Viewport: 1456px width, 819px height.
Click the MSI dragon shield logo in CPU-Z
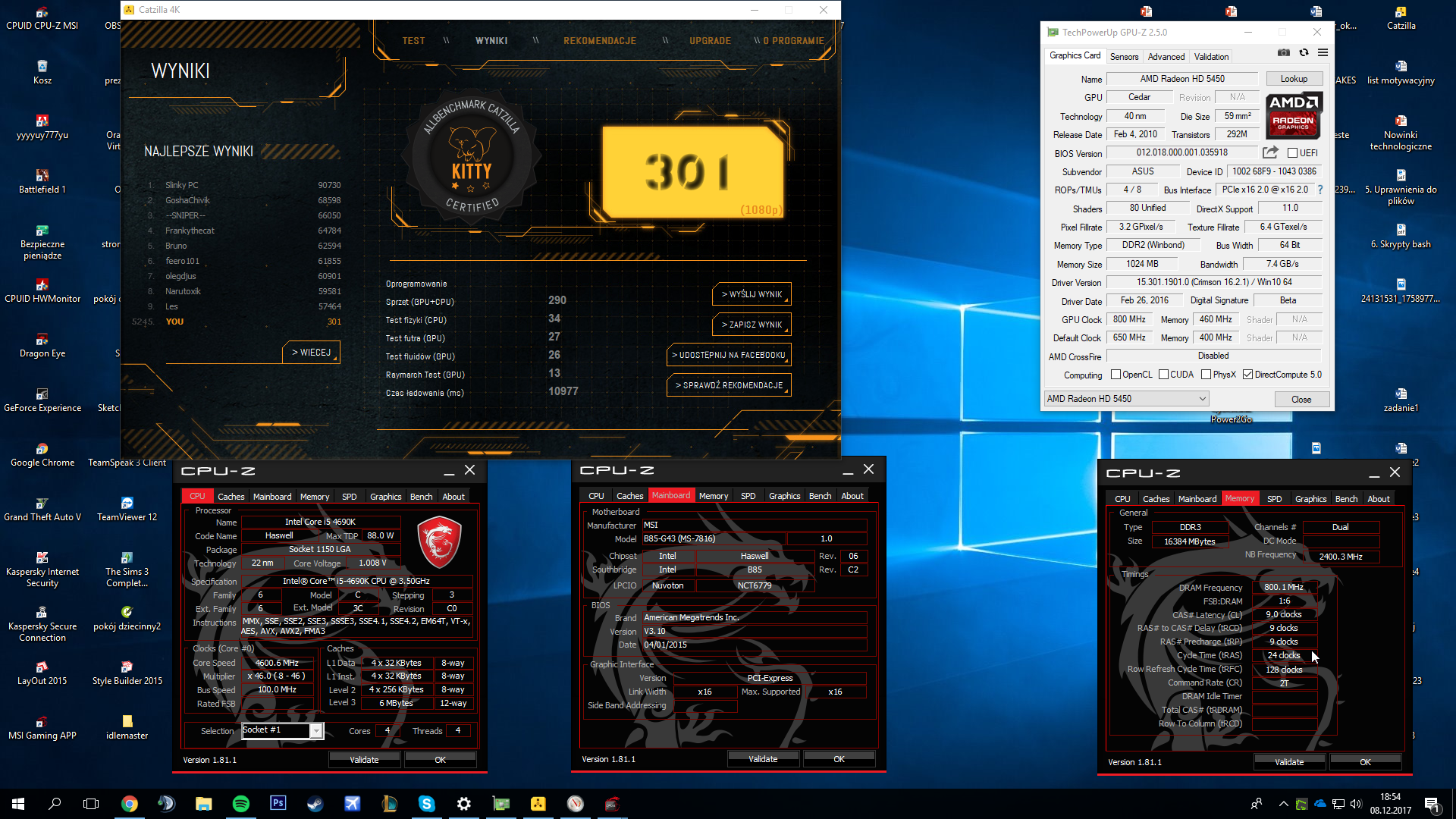(439, 541)
